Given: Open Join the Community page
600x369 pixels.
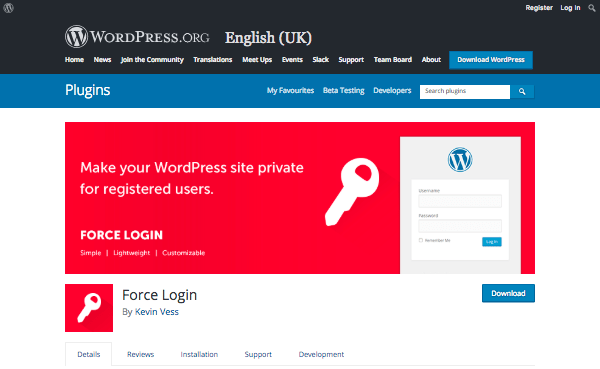Looking at the screenshot, I should tap(152, 60).
